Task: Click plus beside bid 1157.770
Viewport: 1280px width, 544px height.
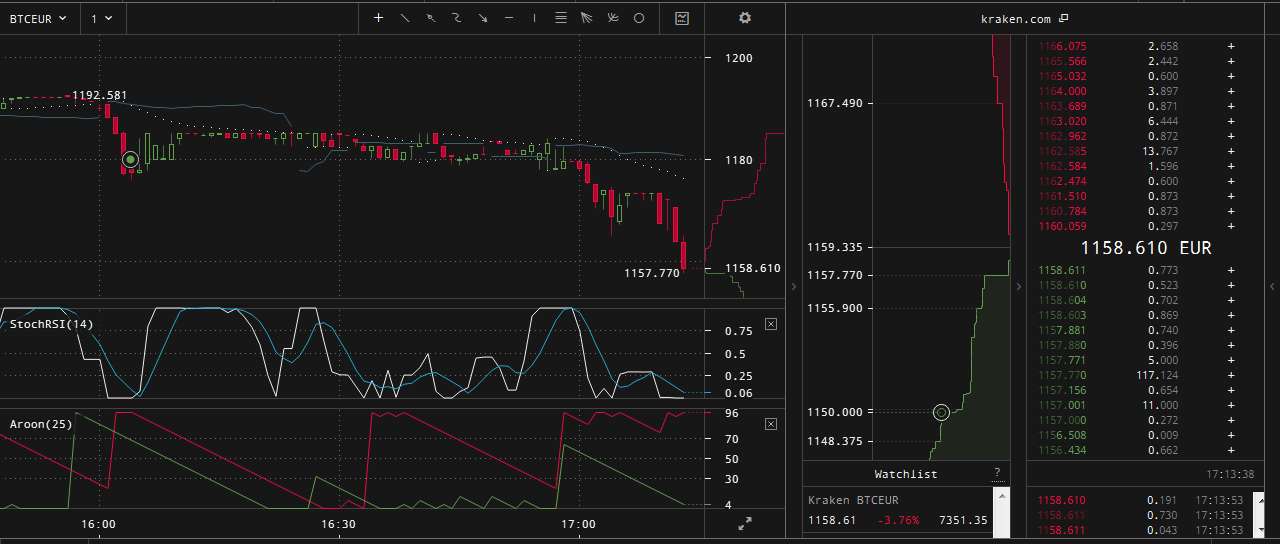Action: click(1231, 375)
